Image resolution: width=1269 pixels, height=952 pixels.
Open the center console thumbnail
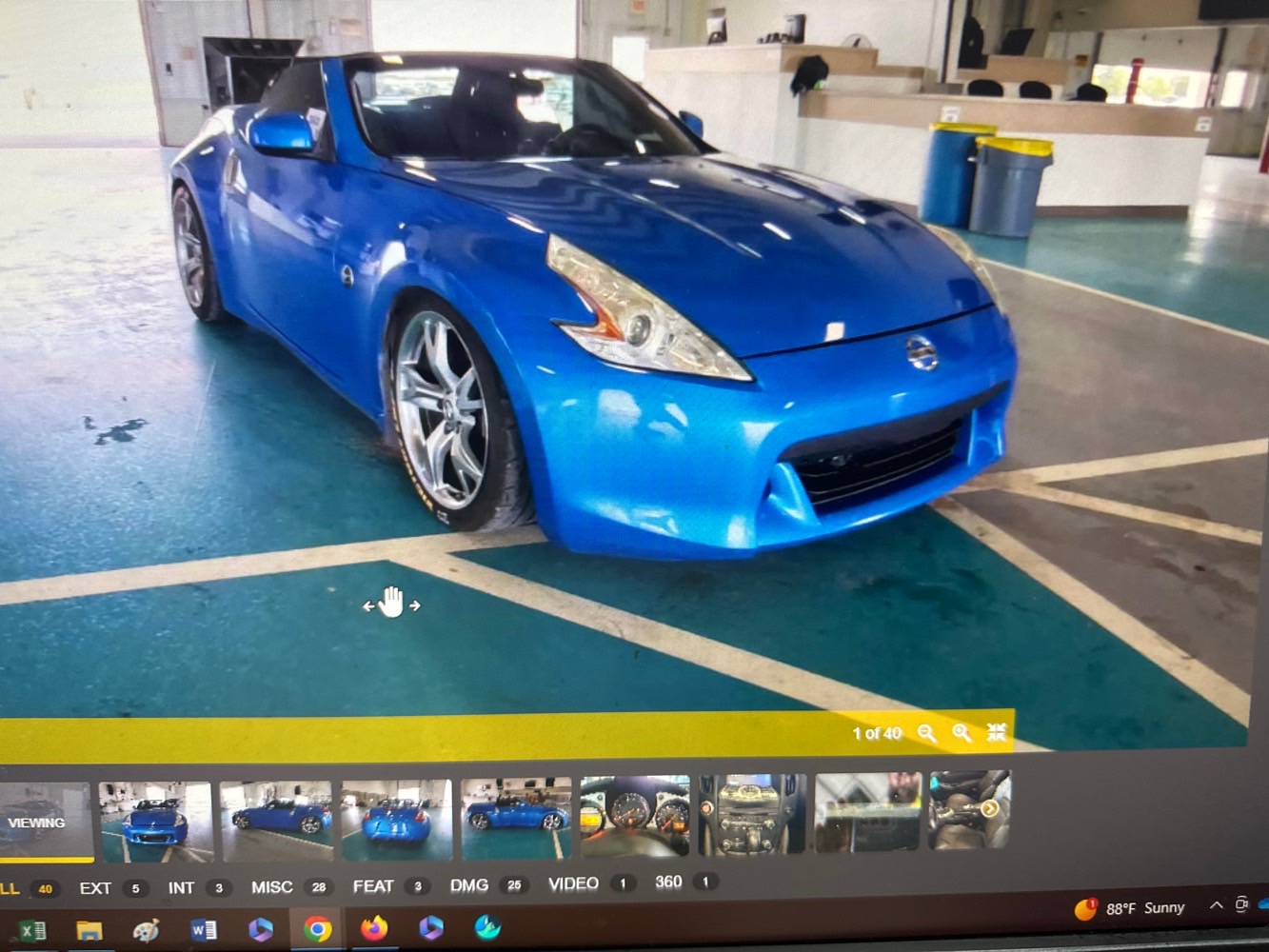pos(752,813)
